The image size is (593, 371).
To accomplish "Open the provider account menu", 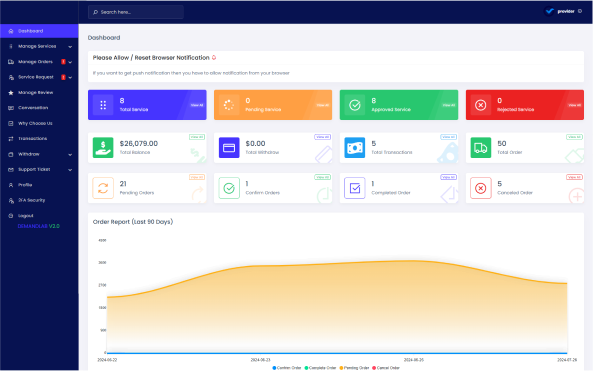I will (563, 11).
